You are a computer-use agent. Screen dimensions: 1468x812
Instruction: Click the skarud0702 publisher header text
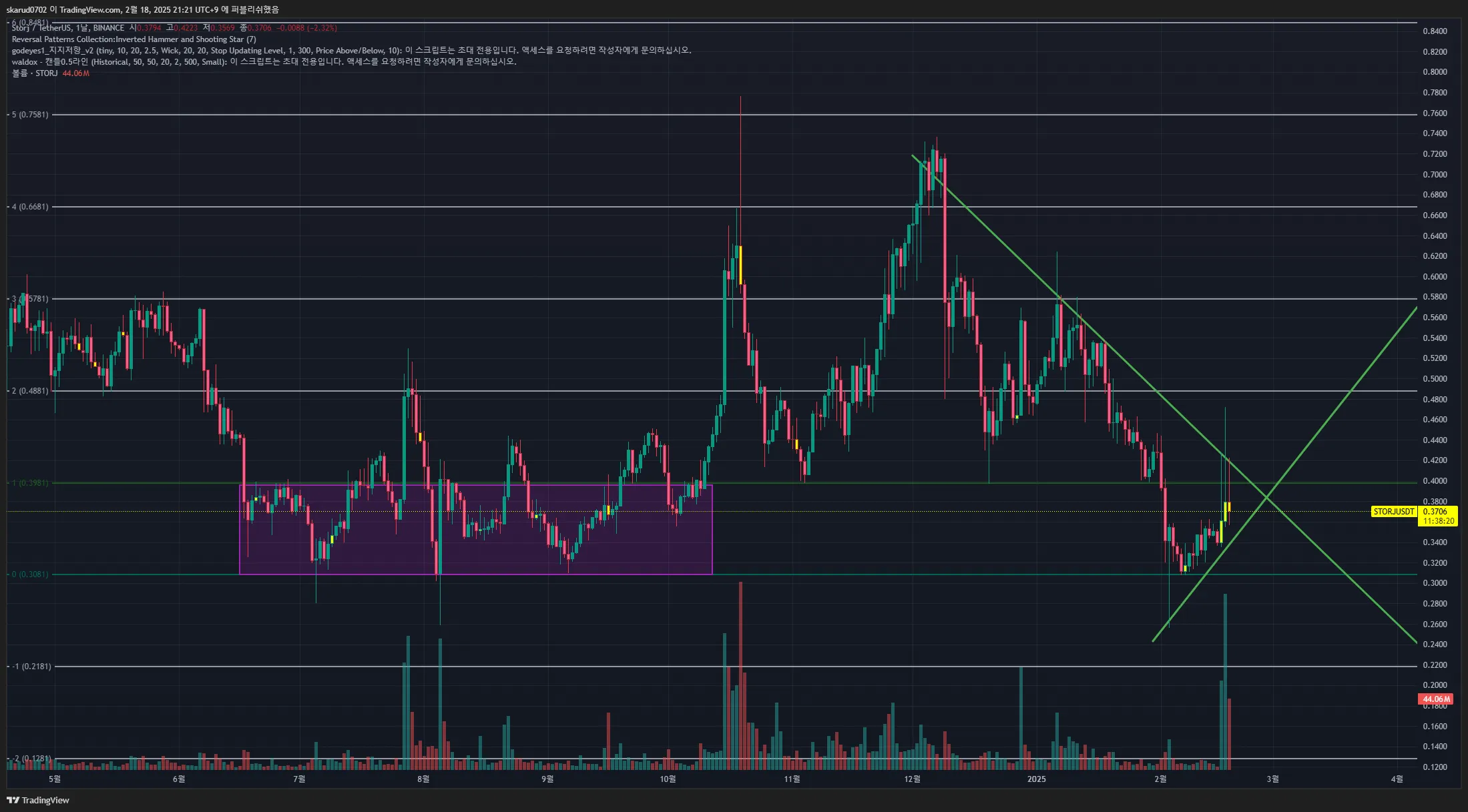tap(142, 9)
